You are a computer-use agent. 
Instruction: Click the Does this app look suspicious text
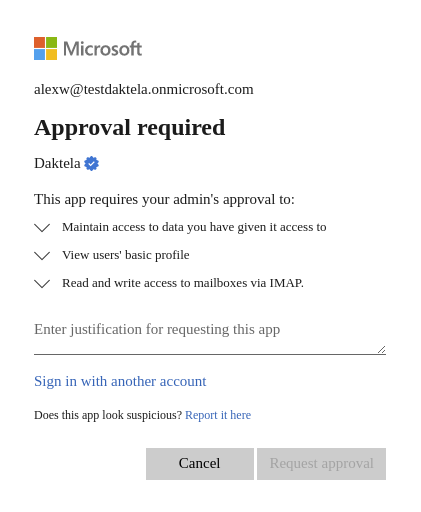point(108,415)
